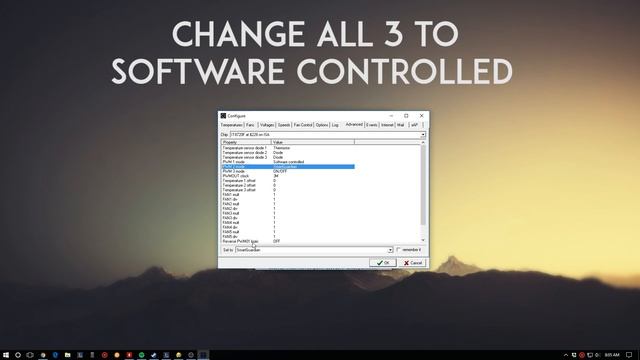640x360 pixels.
Task: Switch to the Mail tab
Action: (x=400, y=125)
